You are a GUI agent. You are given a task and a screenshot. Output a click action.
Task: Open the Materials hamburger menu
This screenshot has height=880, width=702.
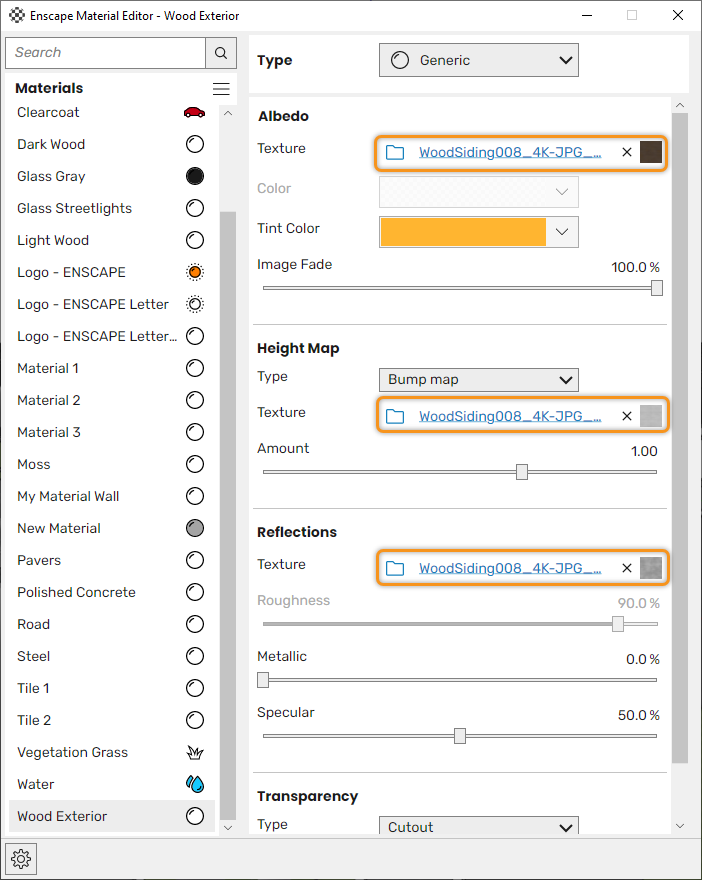[x=221, y=89]
